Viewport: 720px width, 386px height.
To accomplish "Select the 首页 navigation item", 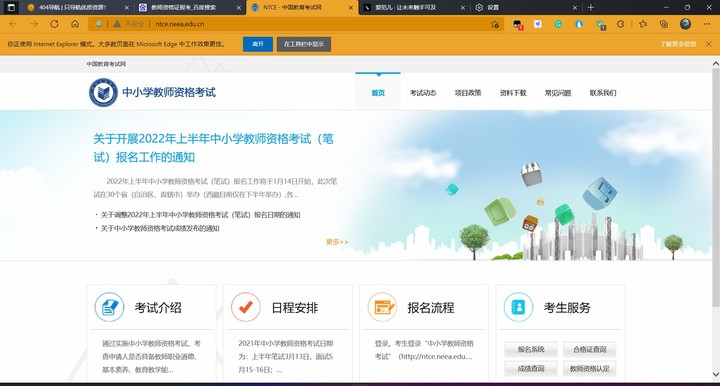I will click(x=378, y=93).
